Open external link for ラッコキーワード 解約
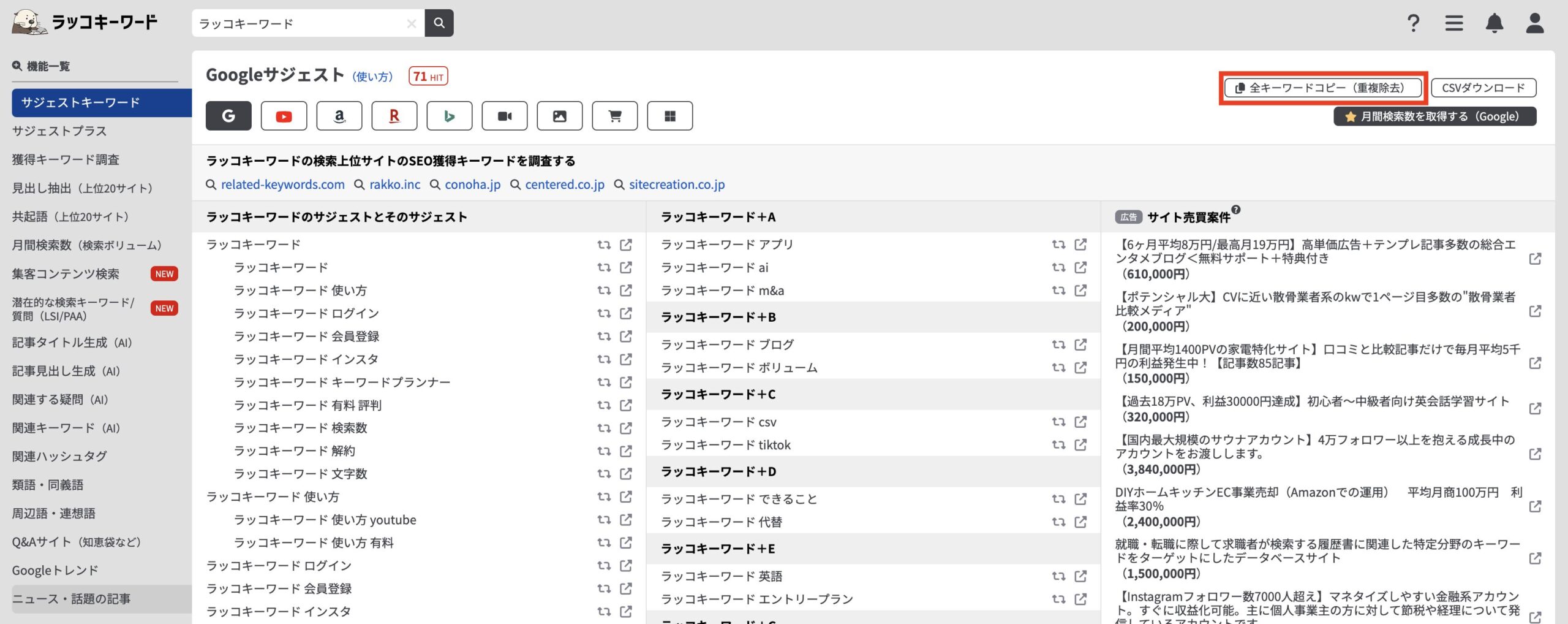1568x624 pixels. (626, 451)
